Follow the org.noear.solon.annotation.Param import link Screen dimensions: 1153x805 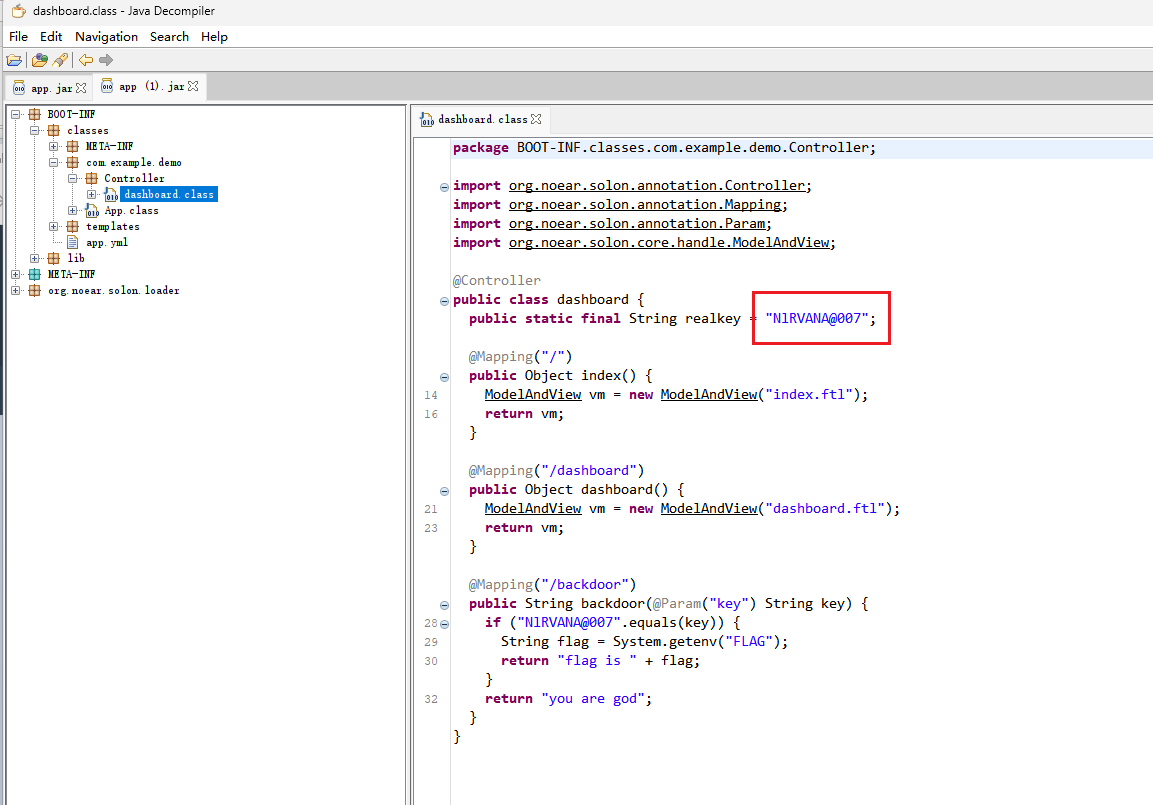pos(636,224)
